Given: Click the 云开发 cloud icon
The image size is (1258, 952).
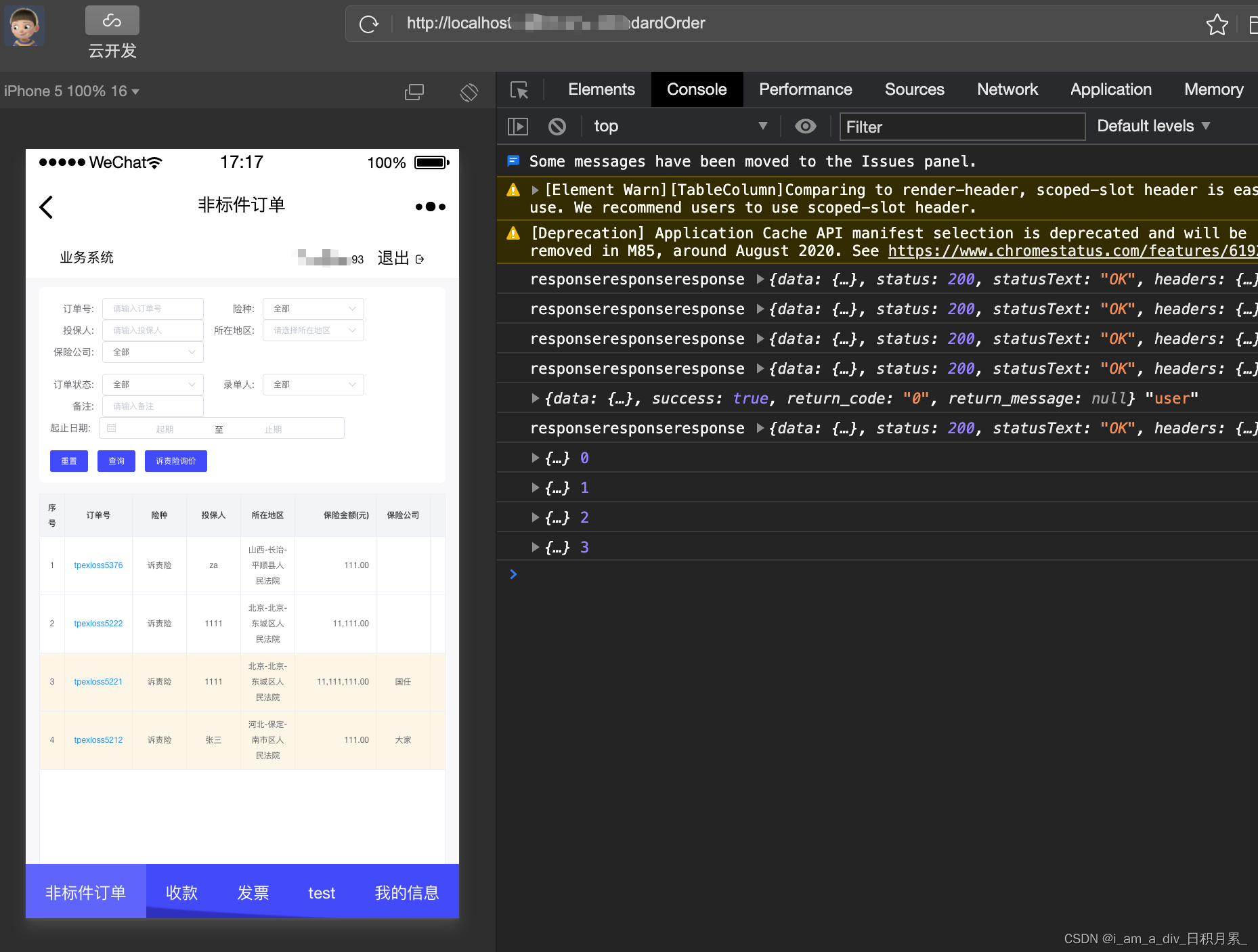Looking at the screenshot, I should tap(112, 20).
